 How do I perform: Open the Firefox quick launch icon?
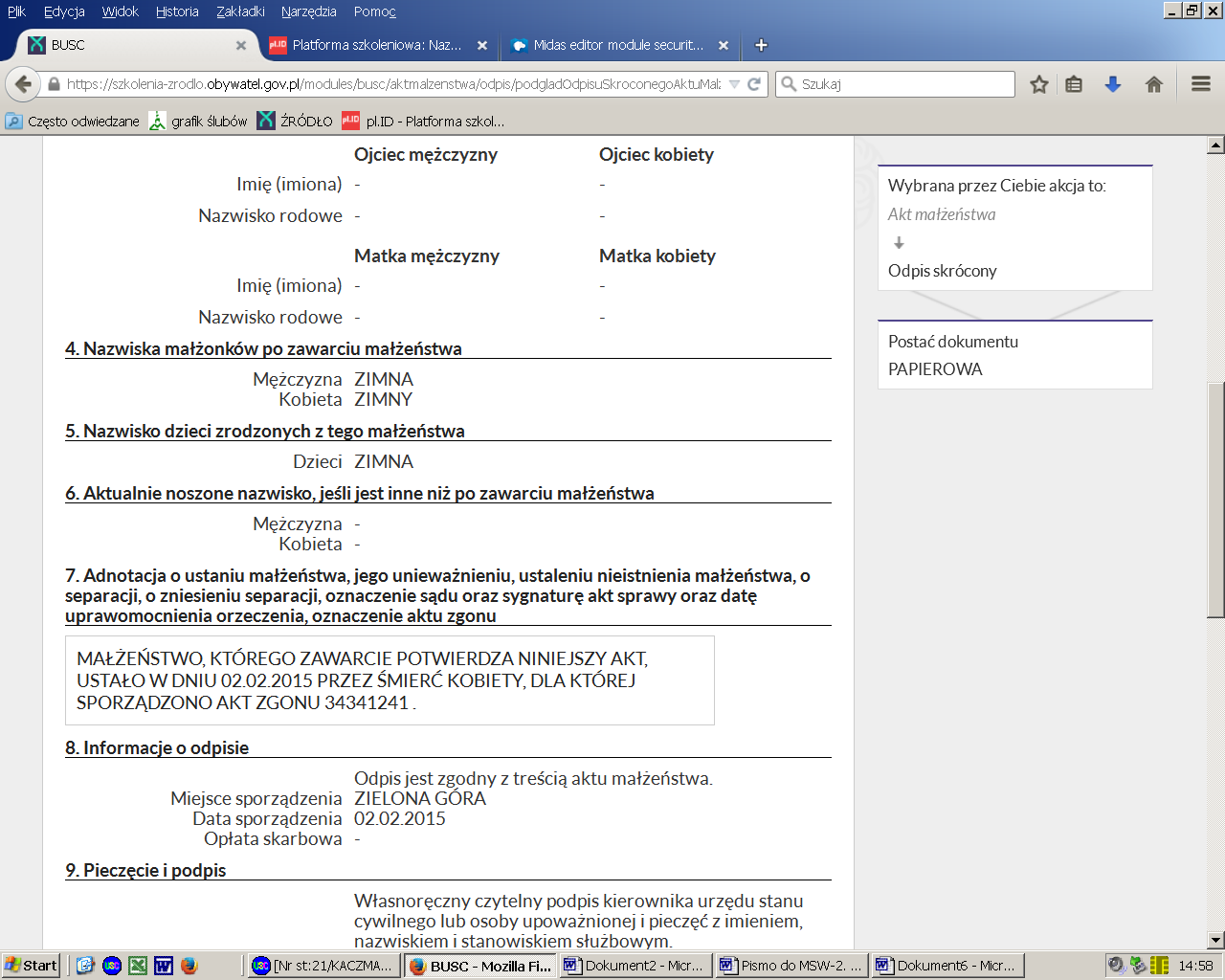click(x=189, y=966)
